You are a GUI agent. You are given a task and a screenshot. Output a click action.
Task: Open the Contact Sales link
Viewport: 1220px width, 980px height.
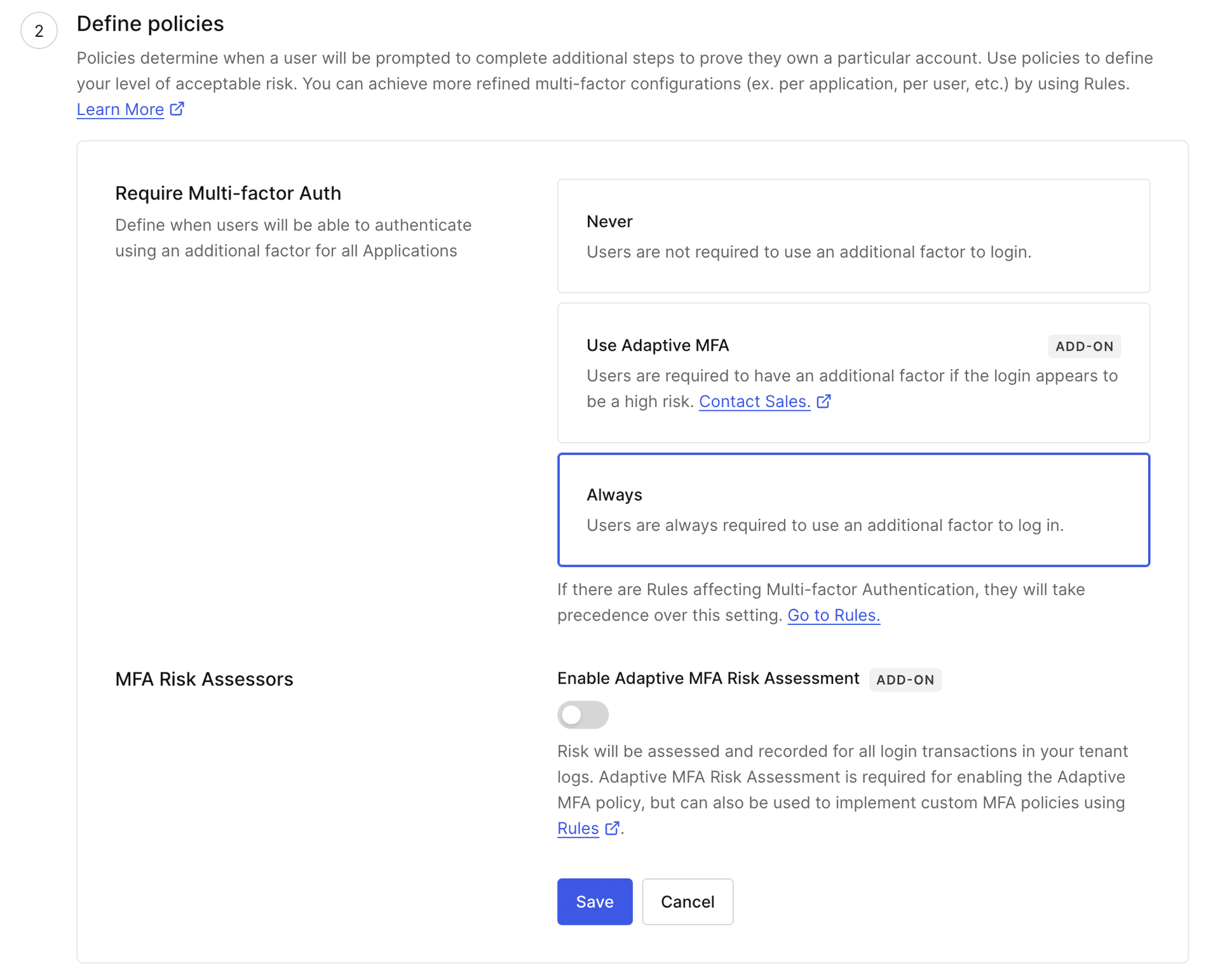tap(754, 401)
